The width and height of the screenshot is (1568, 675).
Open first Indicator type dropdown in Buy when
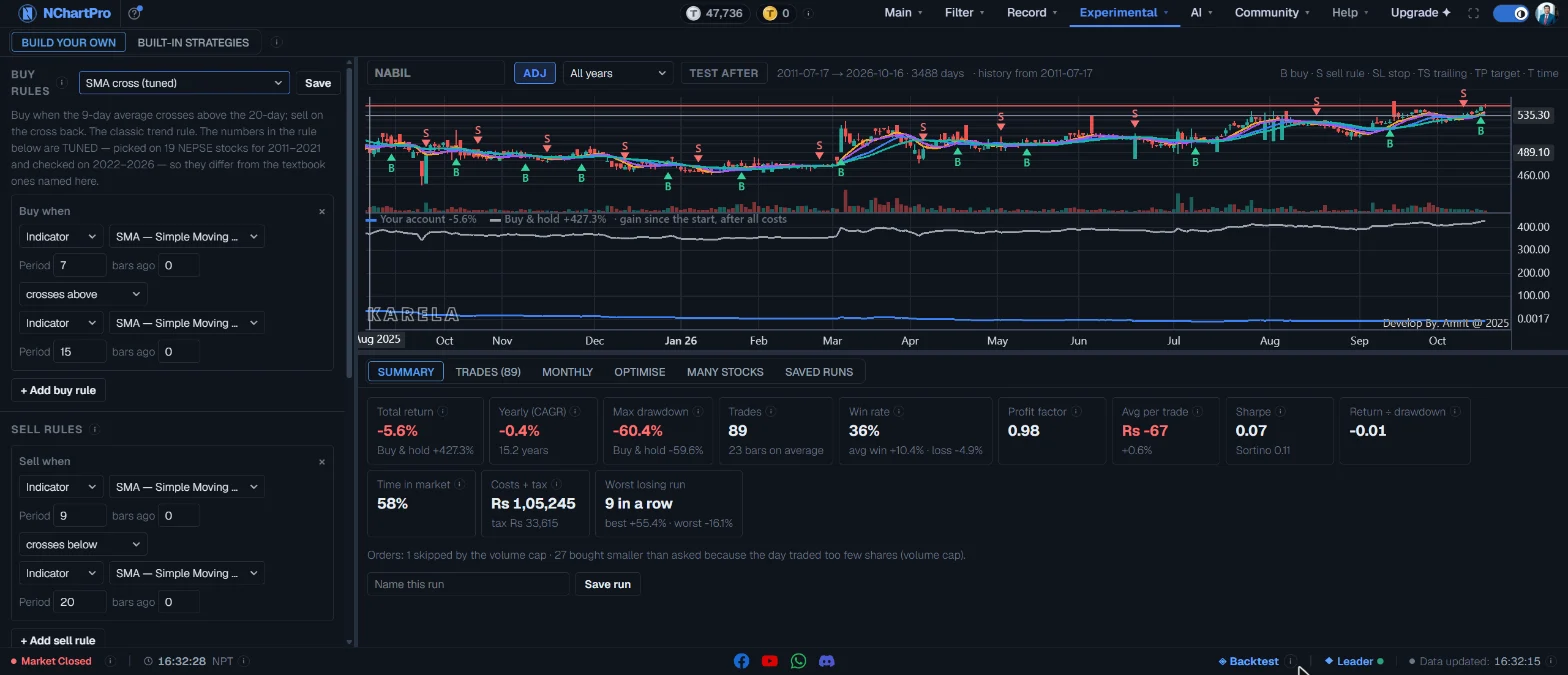tap(61, 237)
